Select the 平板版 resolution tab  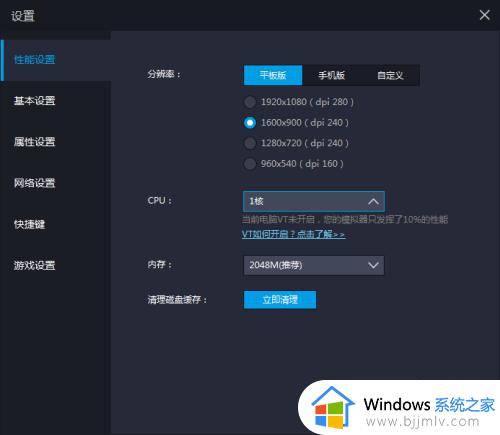pyautogui.click(x=273, y=75)
